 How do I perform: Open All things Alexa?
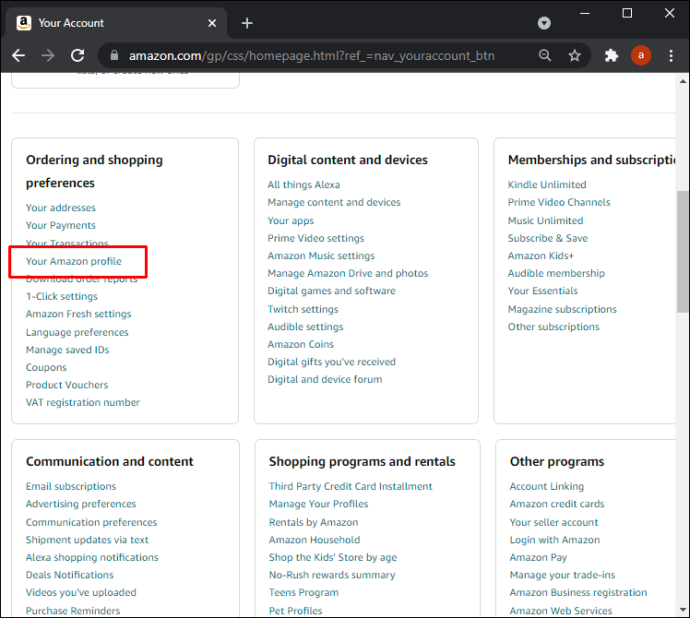pos(304,185)
